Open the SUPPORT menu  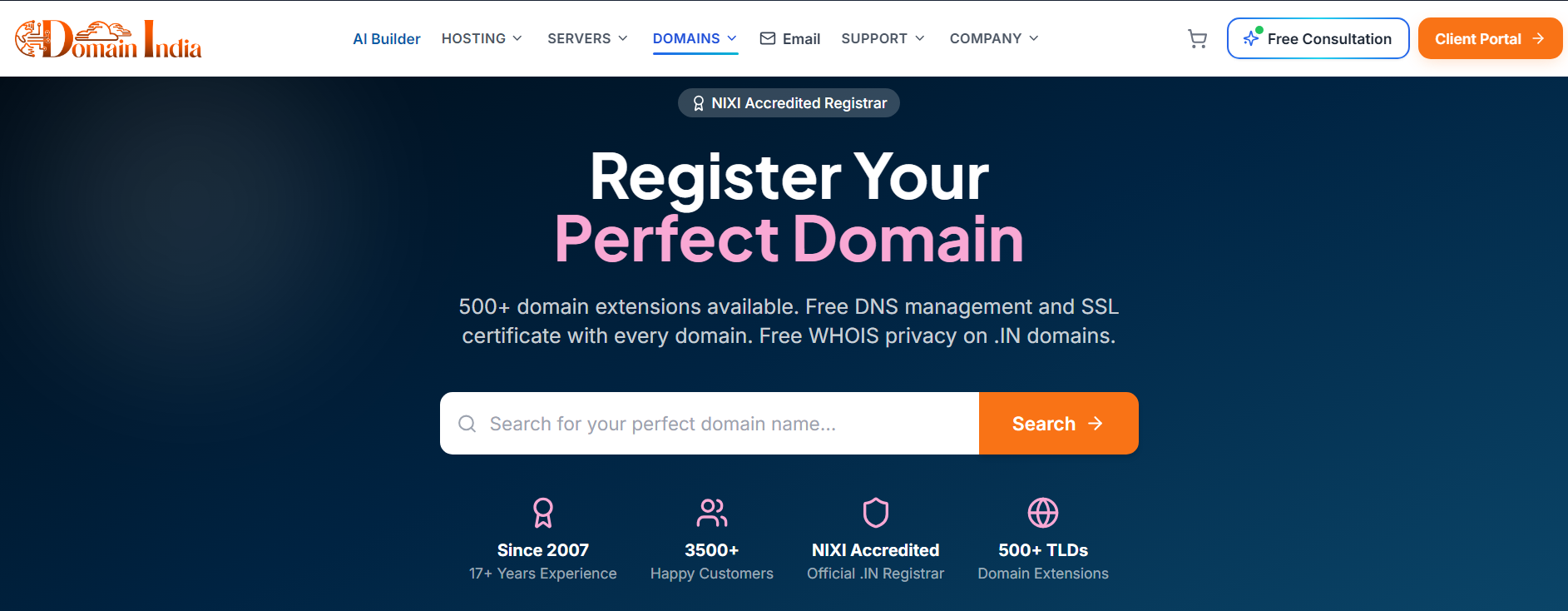click(x=883, y=38)
